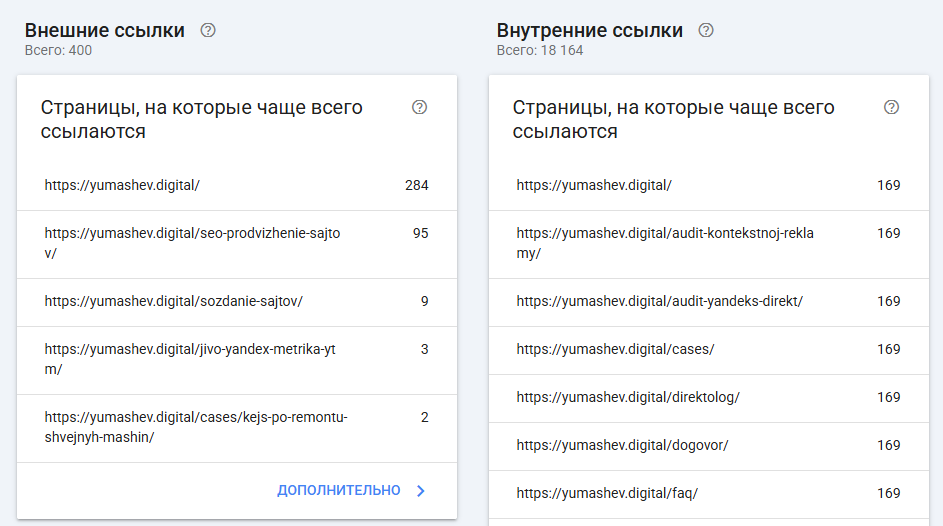Click count 169 in the dogovor/ row
The height and width of the screenshot is (526, 943).
pyautogui.click(x=889, y=445)
